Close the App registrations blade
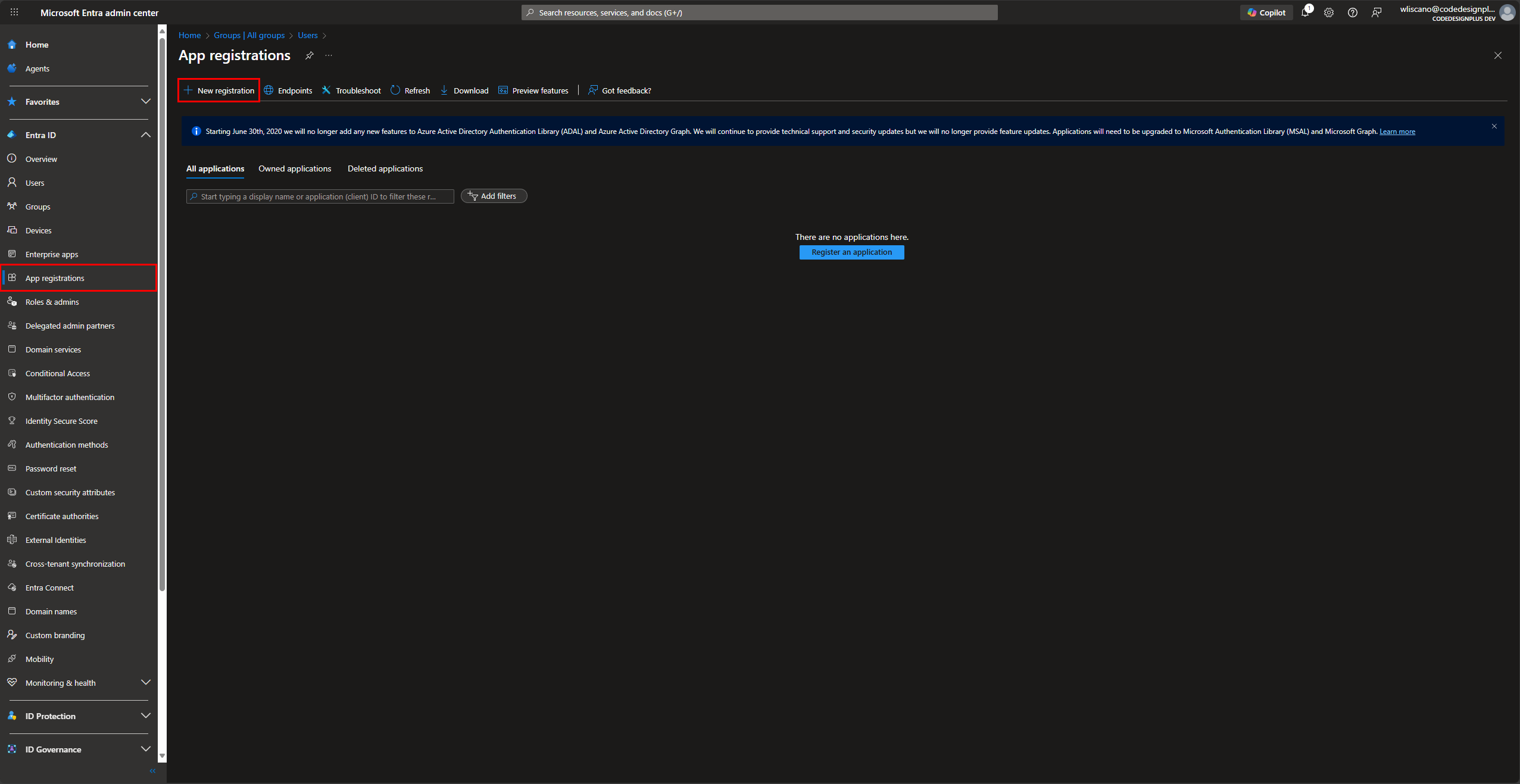Viewport: 1520px width, 784px height. pyautogui.click(x=1498, y=55)
